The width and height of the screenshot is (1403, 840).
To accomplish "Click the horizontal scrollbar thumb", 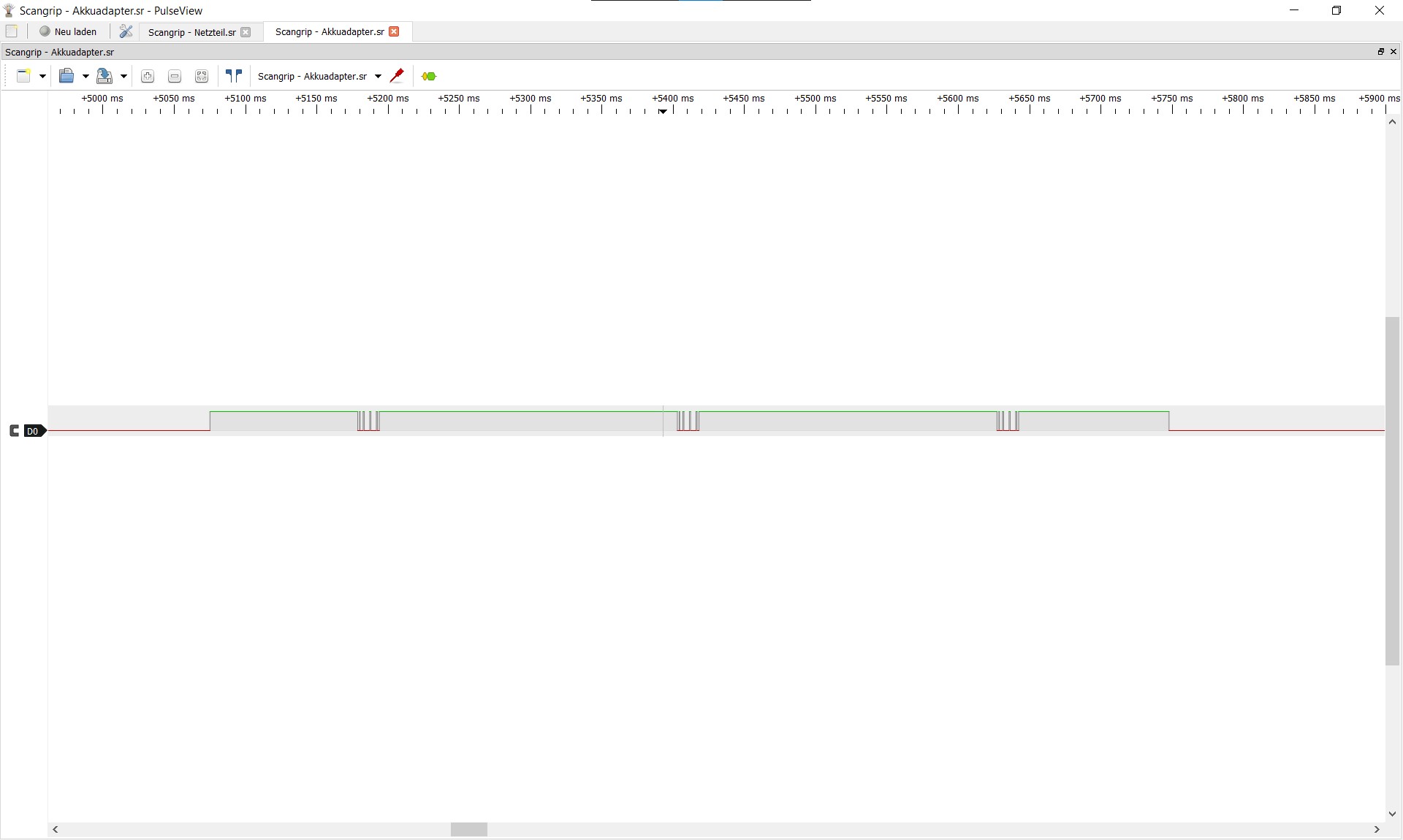I will [469, 830].
